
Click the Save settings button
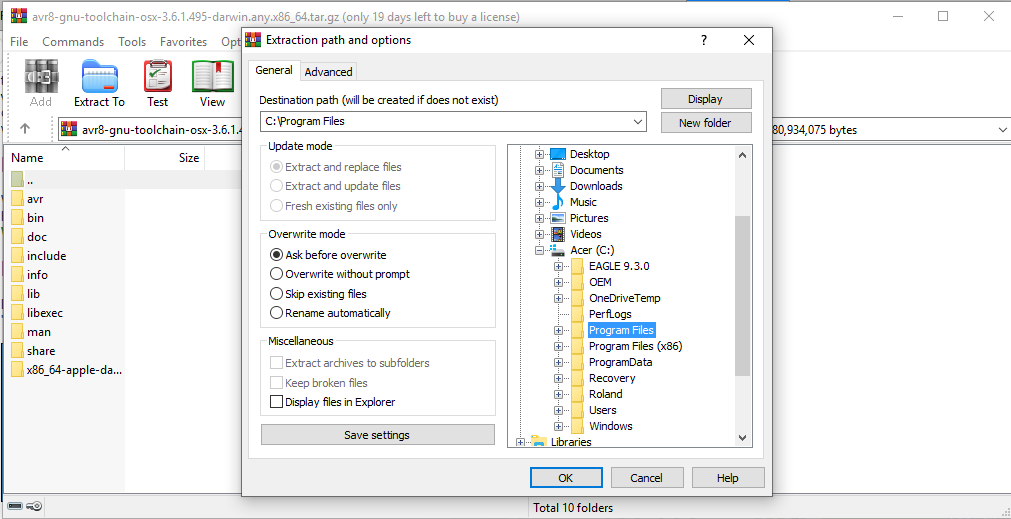tap(377, 435)
